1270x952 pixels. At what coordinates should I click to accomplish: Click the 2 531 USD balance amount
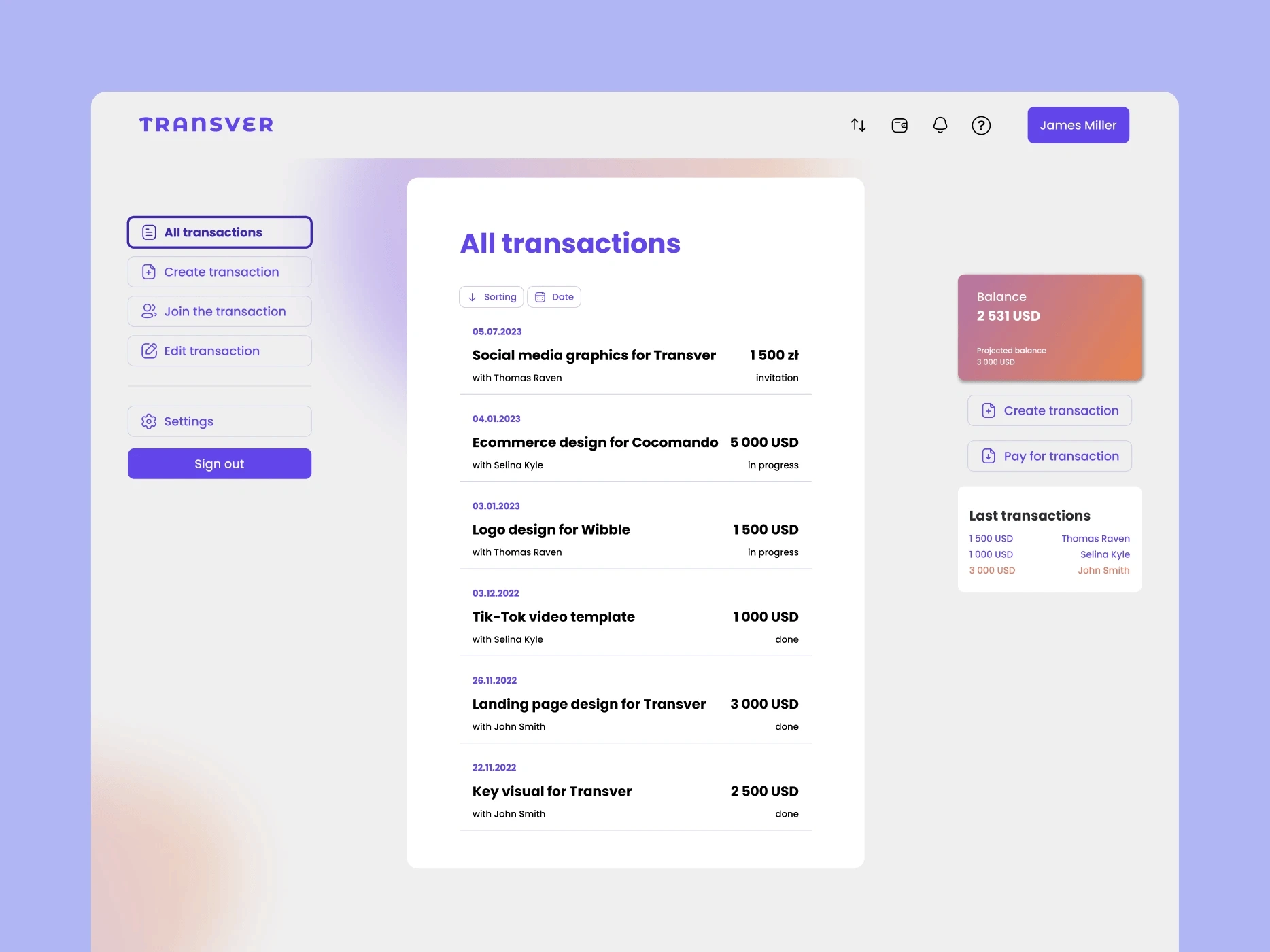pyautogui.click(x=1009, y=316)
